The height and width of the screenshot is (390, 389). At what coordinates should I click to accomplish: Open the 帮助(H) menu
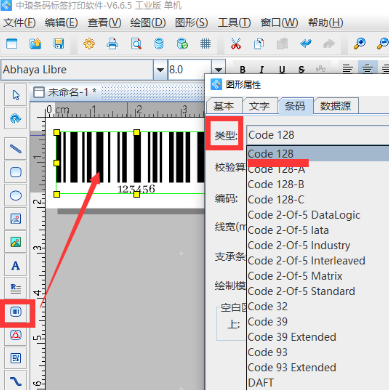(x=325, y=23)
